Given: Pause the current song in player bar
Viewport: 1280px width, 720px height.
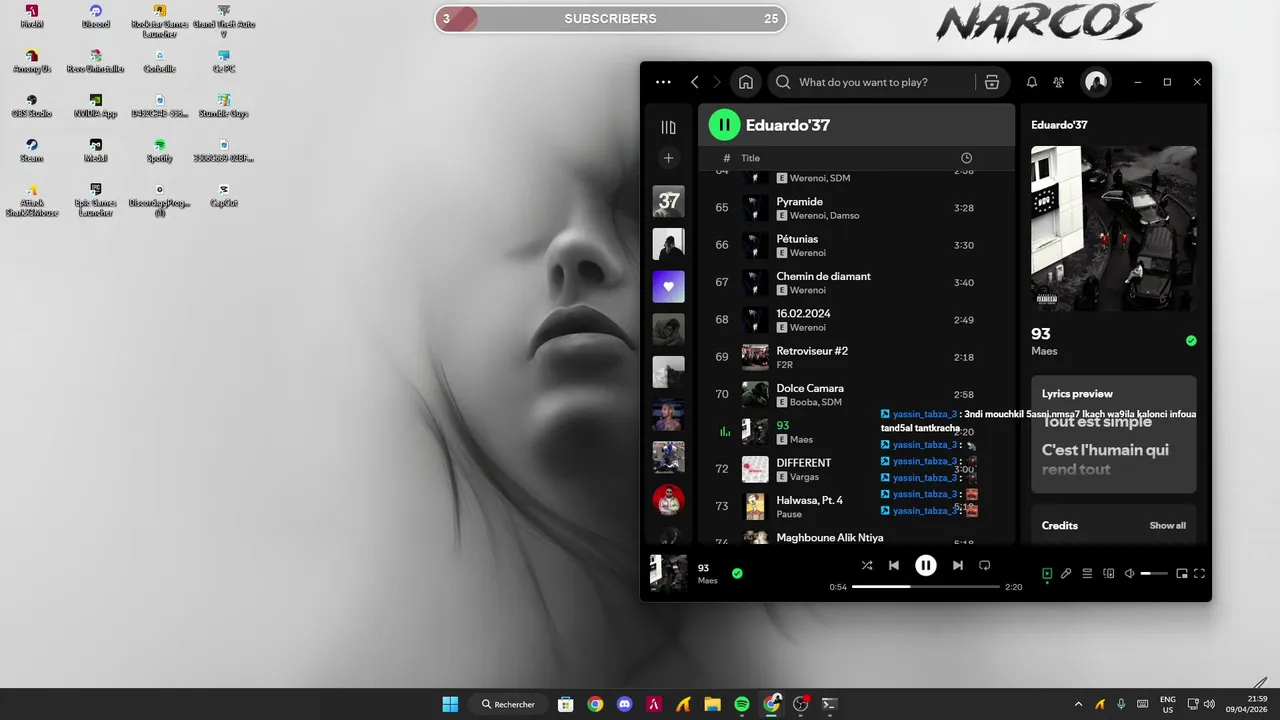Looking at the screenshot, I should 926,565.
